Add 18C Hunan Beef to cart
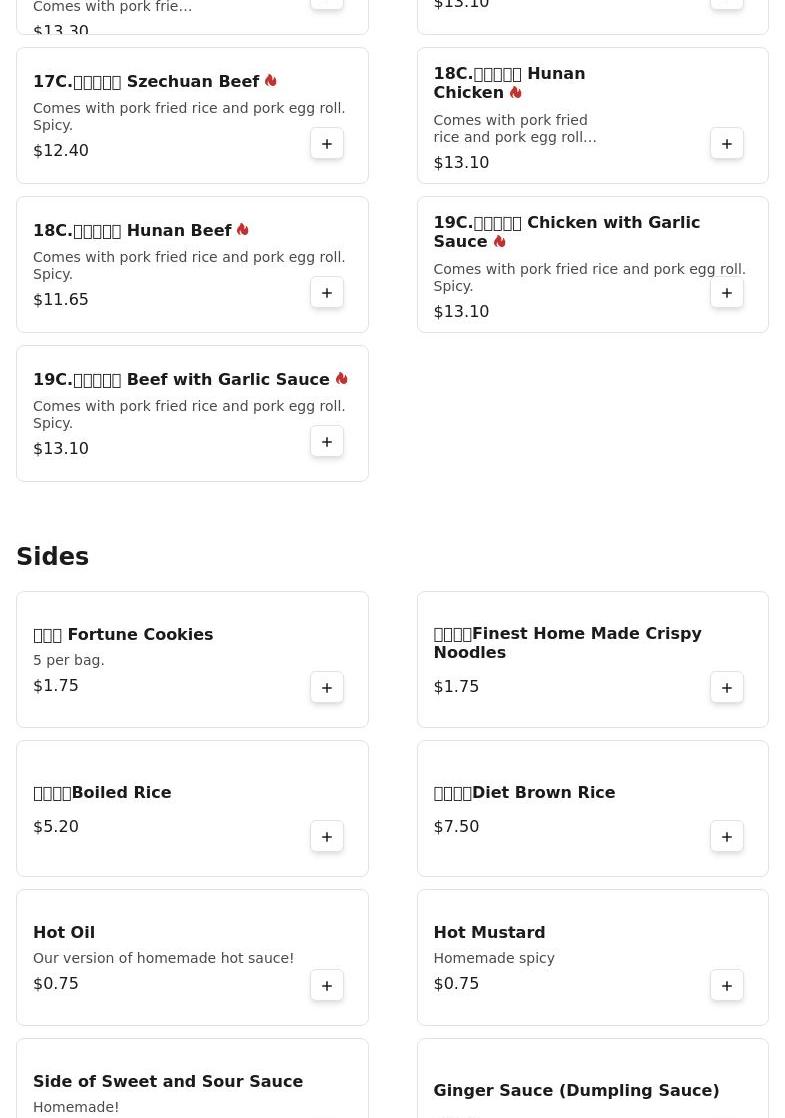The height and width of the screenshot is (1118, 785). pos(327,293)
